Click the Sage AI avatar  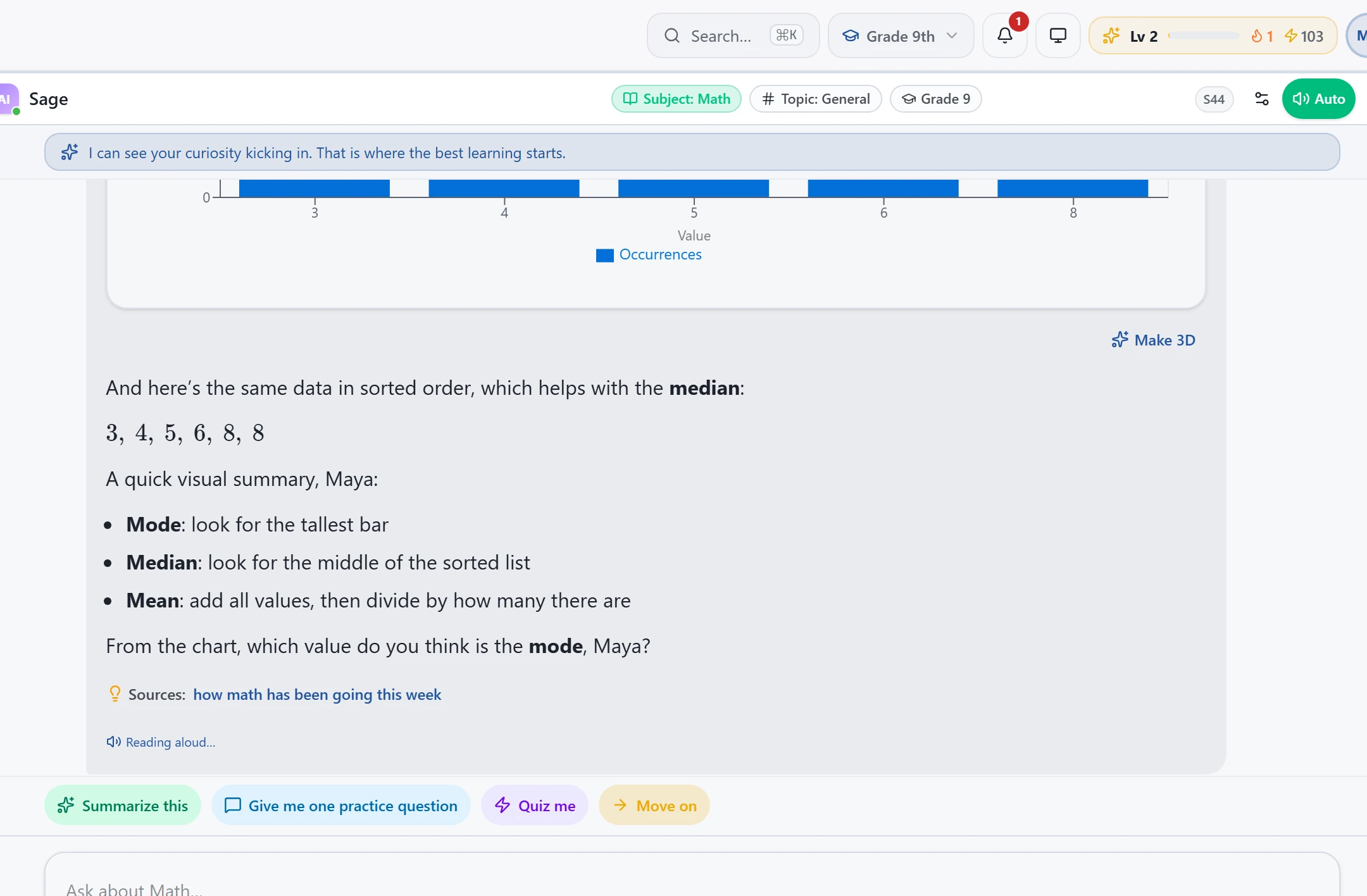[8, 99]
